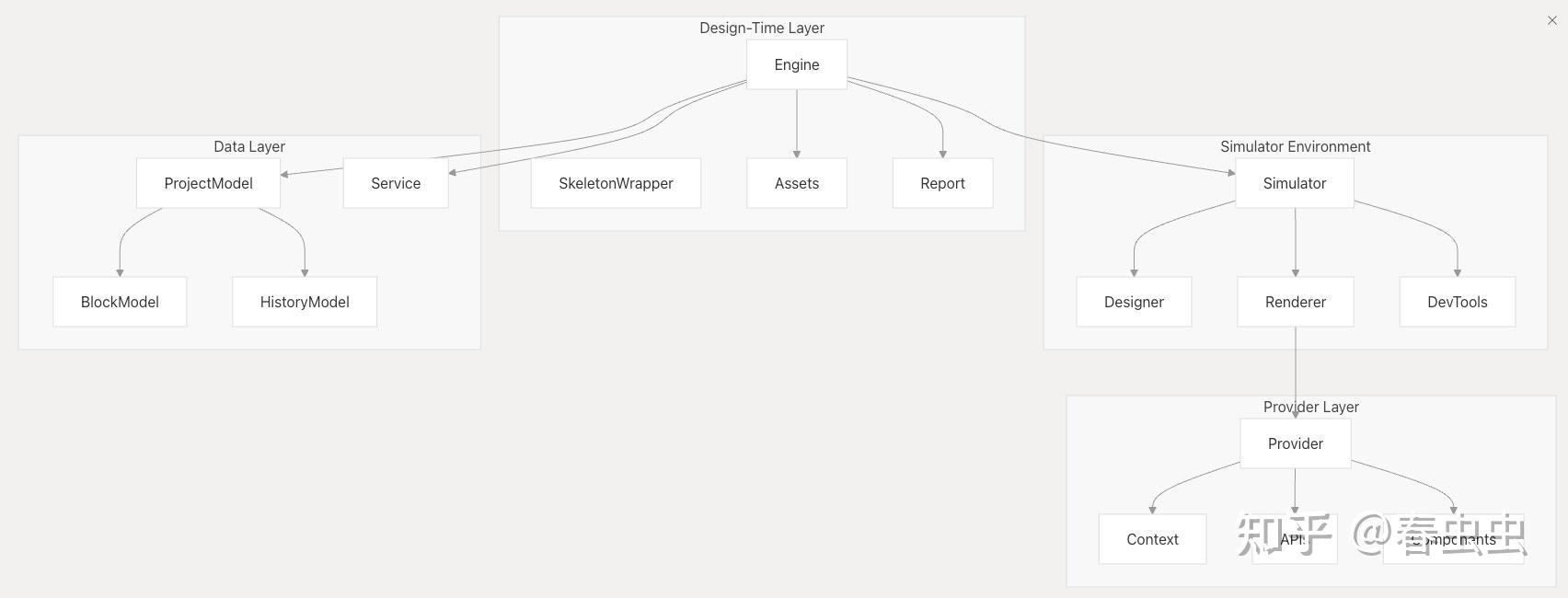Close the diagram preview with X icon
The image size is (1568, 598).
coord(1552,20)
